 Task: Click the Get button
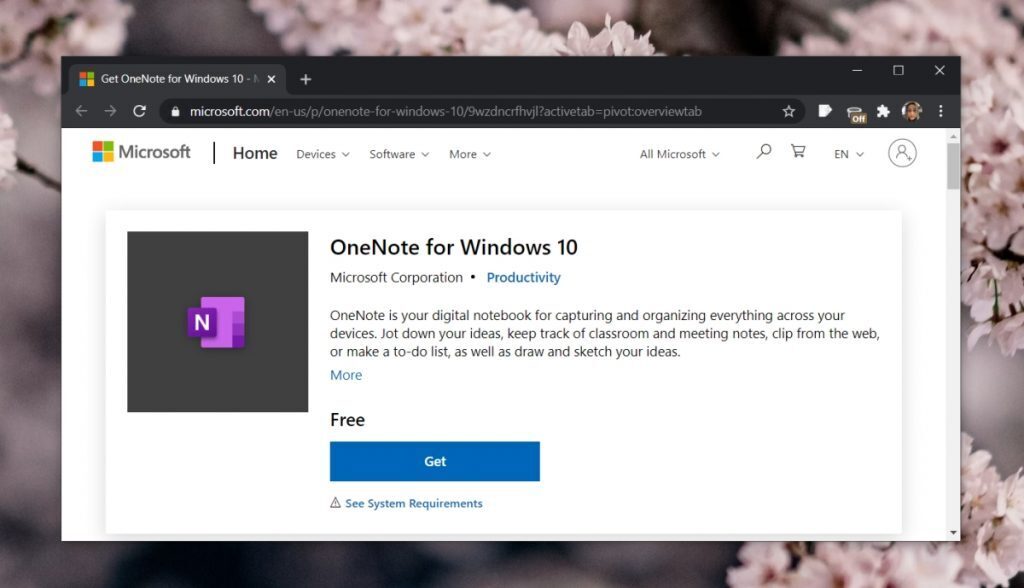(434, 461)
